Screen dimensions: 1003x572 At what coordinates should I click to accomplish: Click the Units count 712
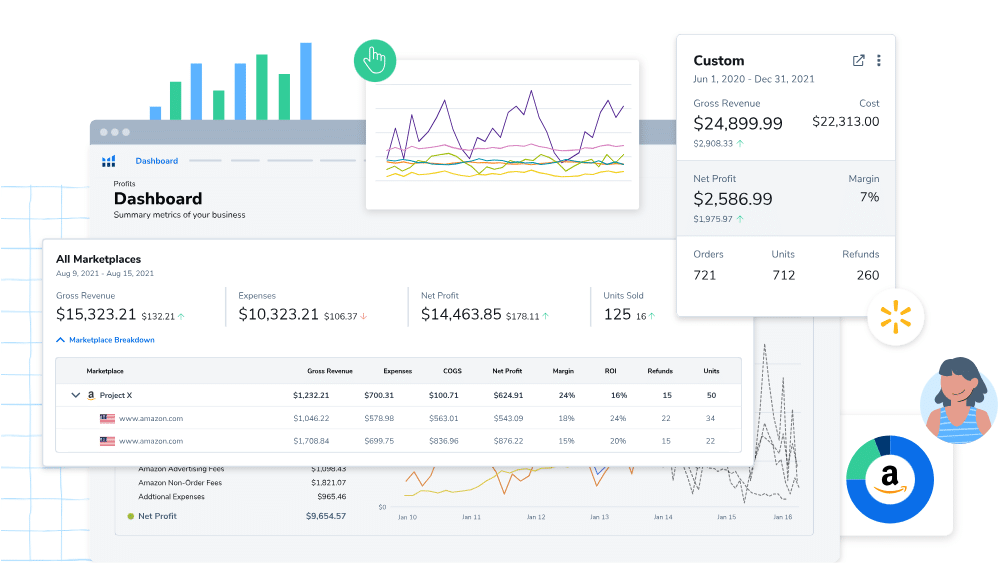[x=784, y=275]
